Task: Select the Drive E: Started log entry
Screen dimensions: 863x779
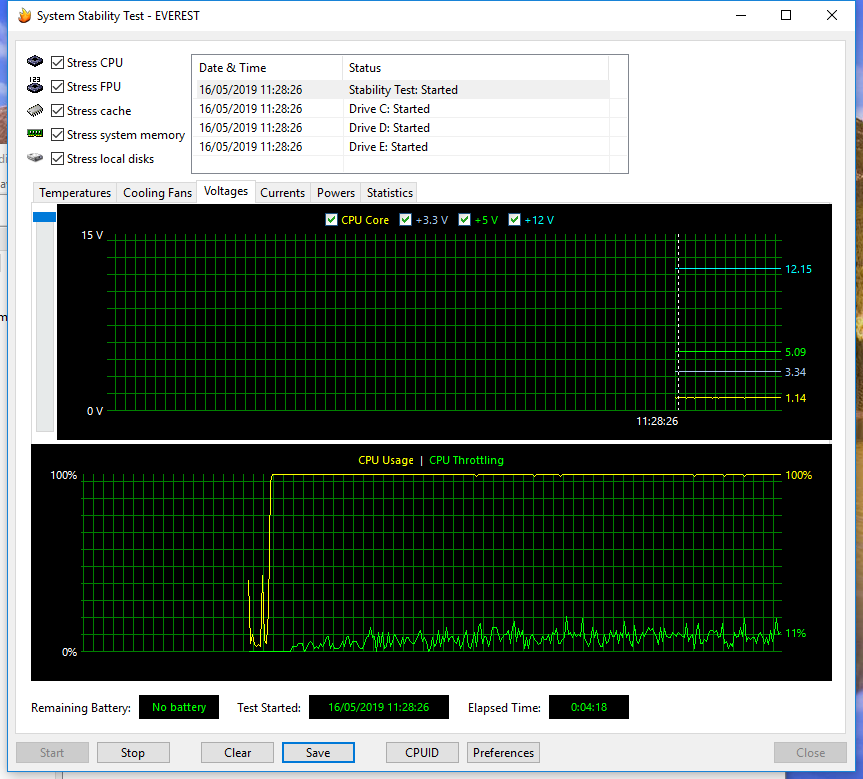Action: point(403,146)
